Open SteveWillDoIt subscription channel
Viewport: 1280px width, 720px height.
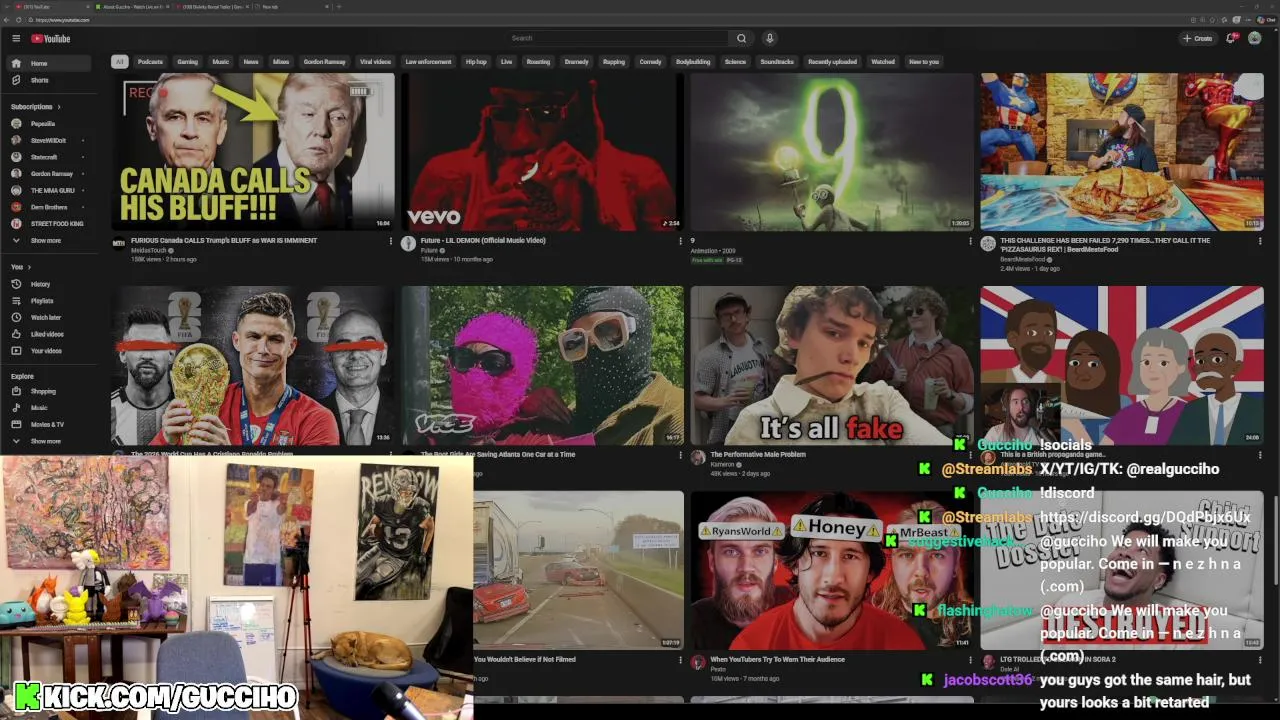pos(48,140)
